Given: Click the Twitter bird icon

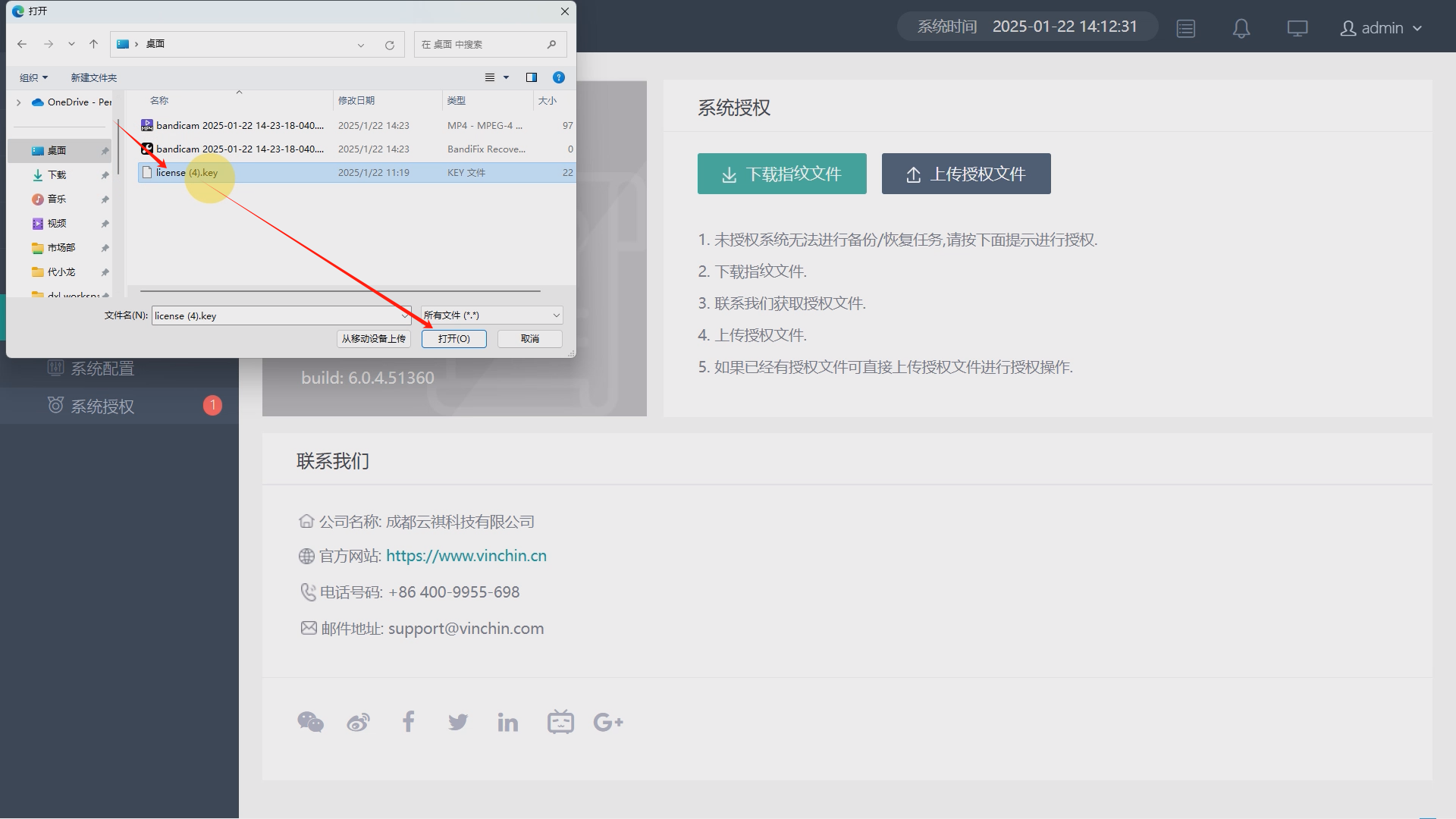Looking at the screenshot, I should pos(457,722).
